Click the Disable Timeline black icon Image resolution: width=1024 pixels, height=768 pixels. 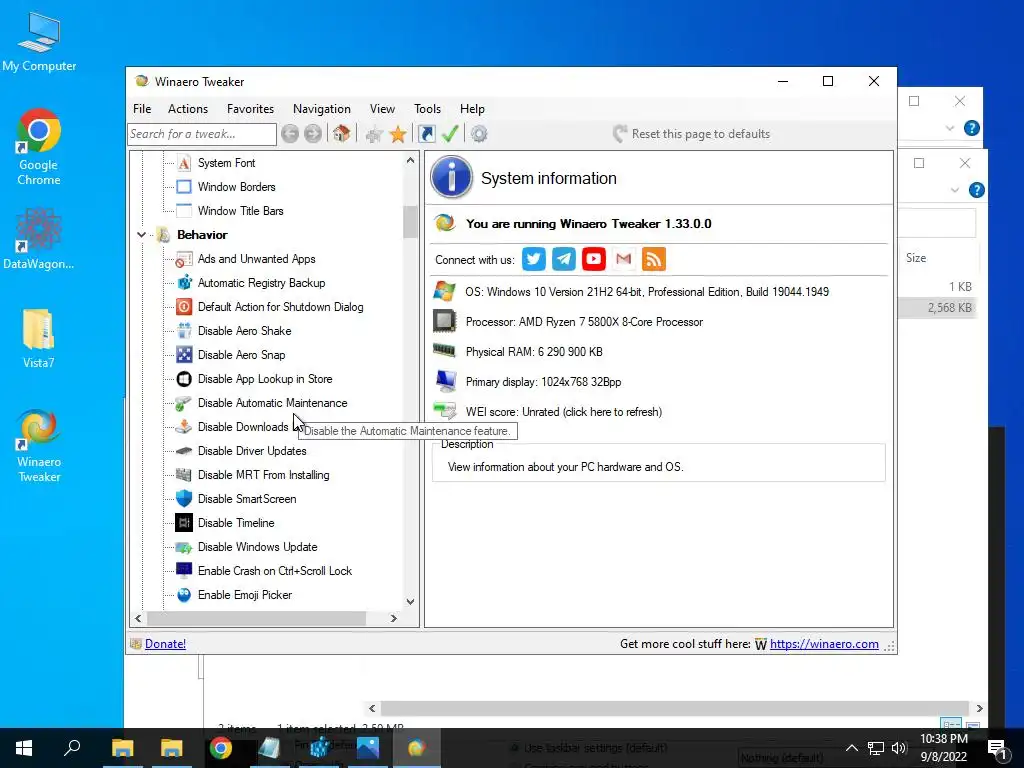pyautogui.click(x=184, y=522)
